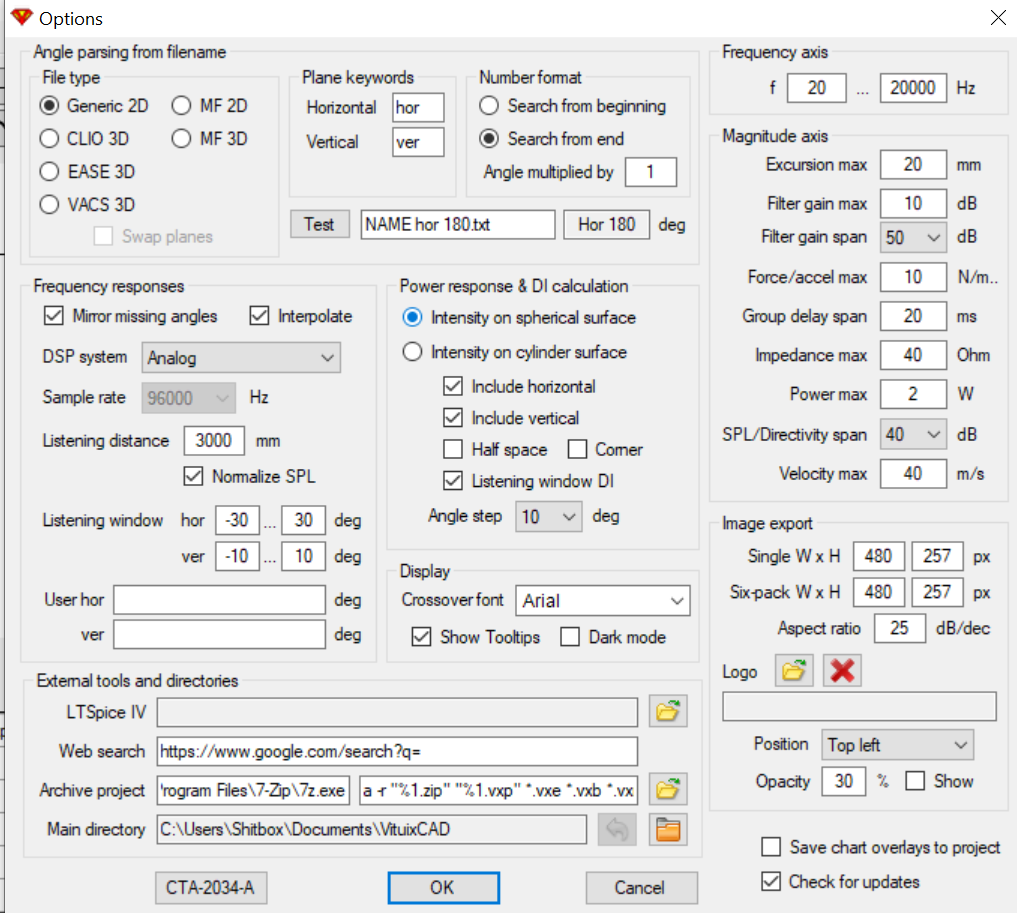Open DSP system Analog dropdown
1017x913 pixels.
[x=241, y=358]
